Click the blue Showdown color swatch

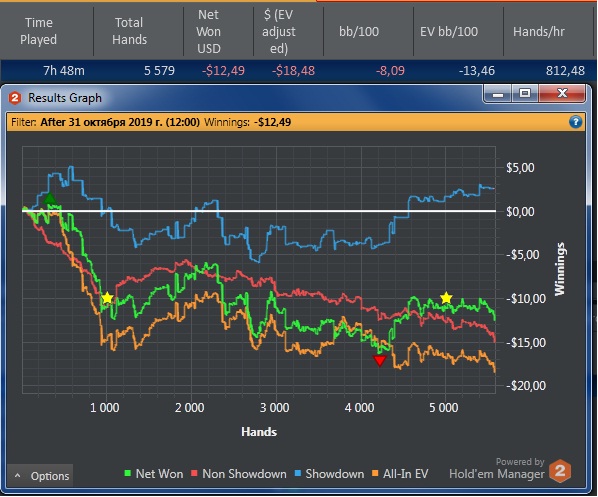tap(298, 473)
